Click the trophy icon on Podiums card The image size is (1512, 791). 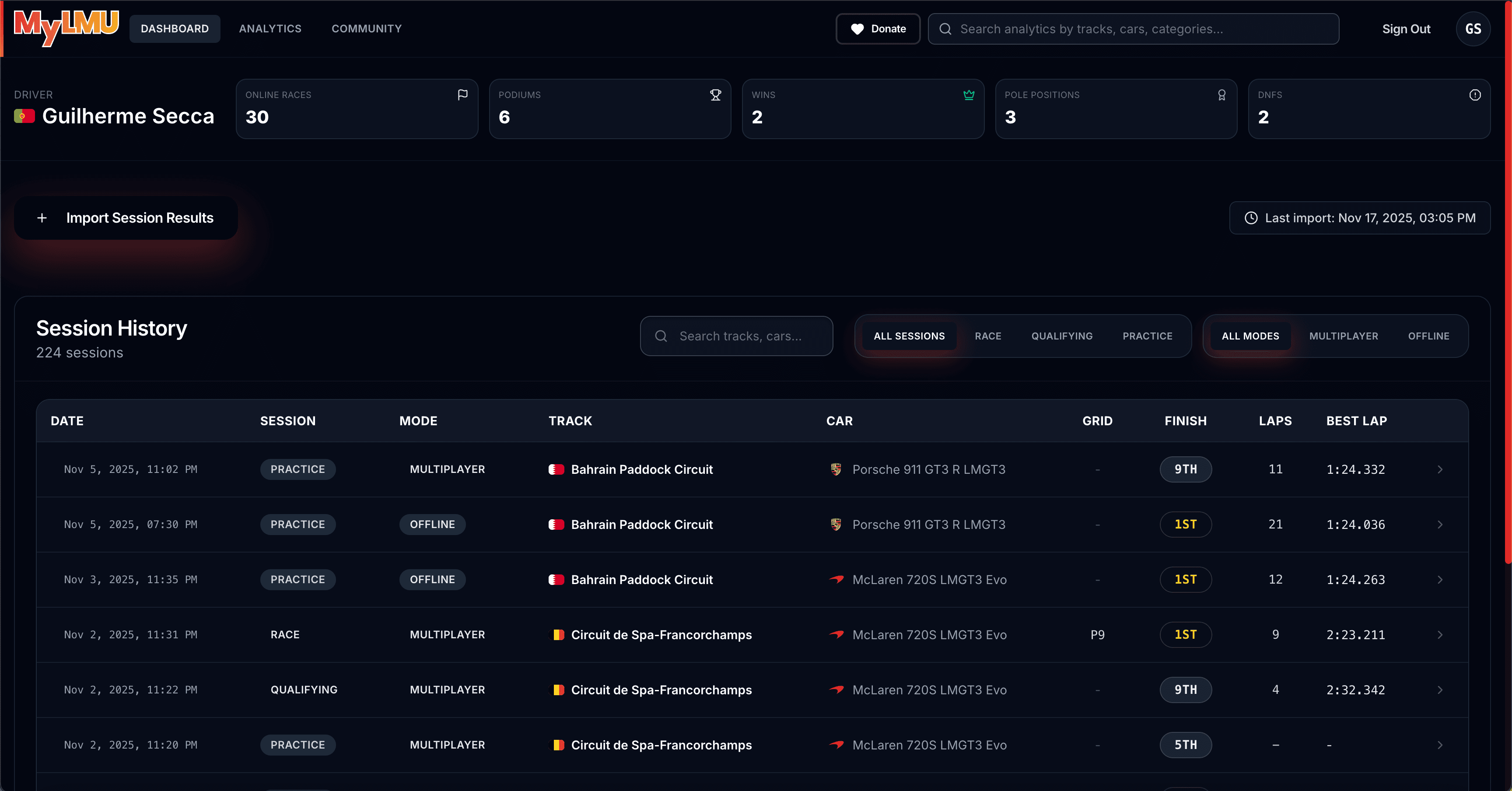(x=715, y=95)
